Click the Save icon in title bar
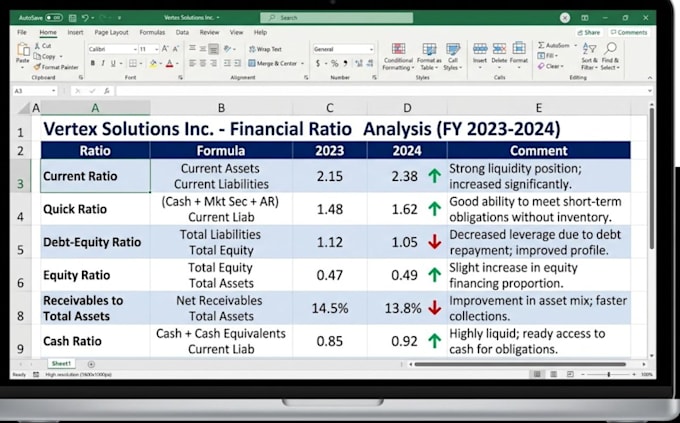Viewport: 680px width, 423px height. 72,18
